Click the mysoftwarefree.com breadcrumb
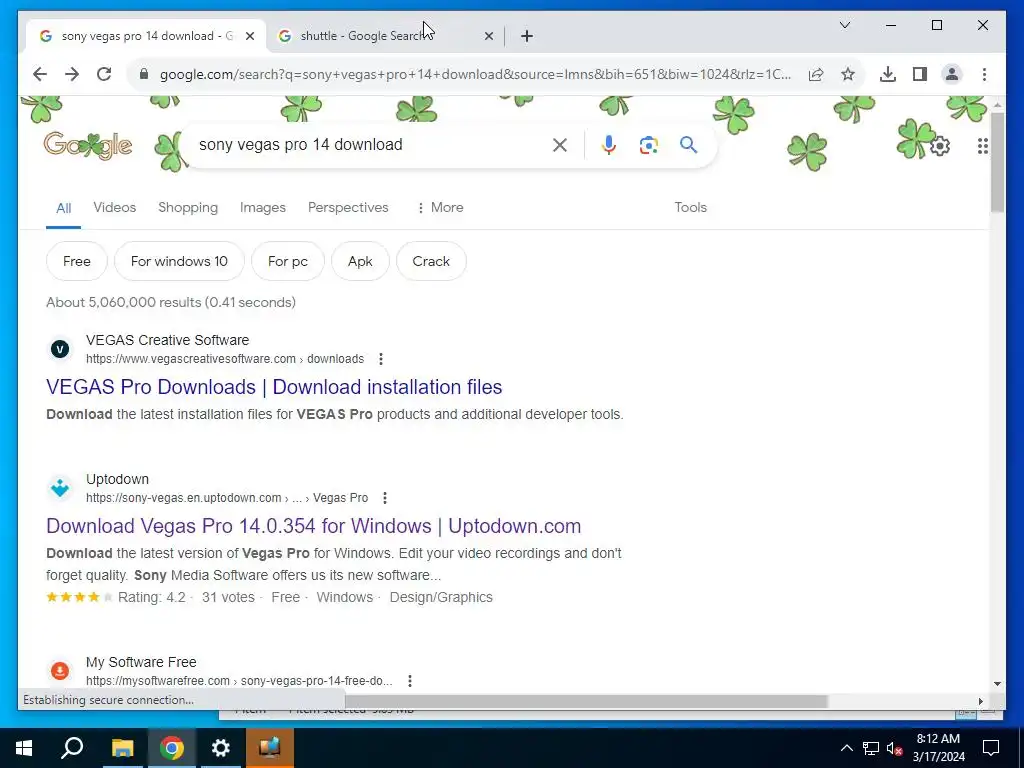Image resolution: width=1024 pixels, height=768 pixels. click(x=239, y=680)
